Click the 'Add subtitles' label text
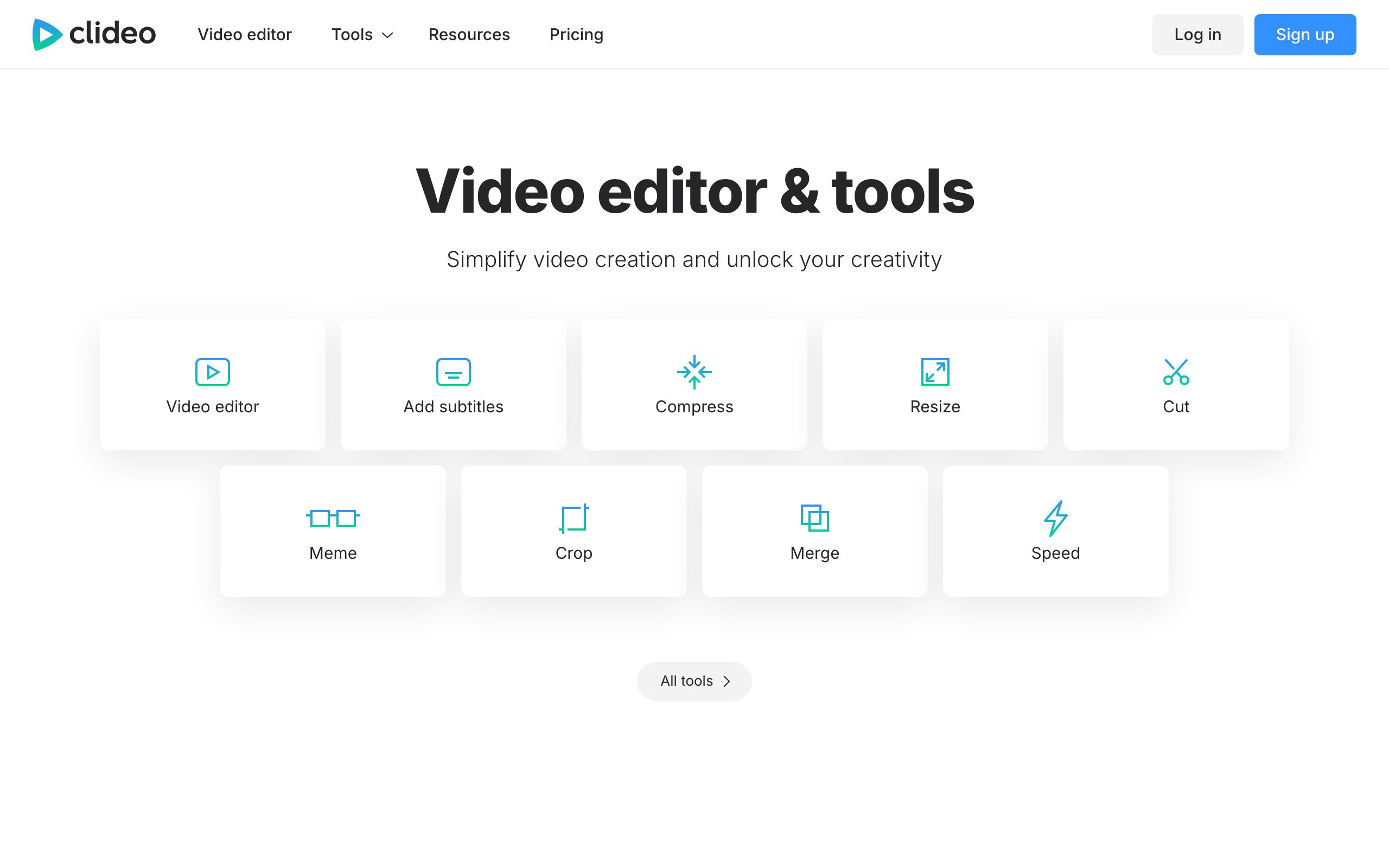 454,406
